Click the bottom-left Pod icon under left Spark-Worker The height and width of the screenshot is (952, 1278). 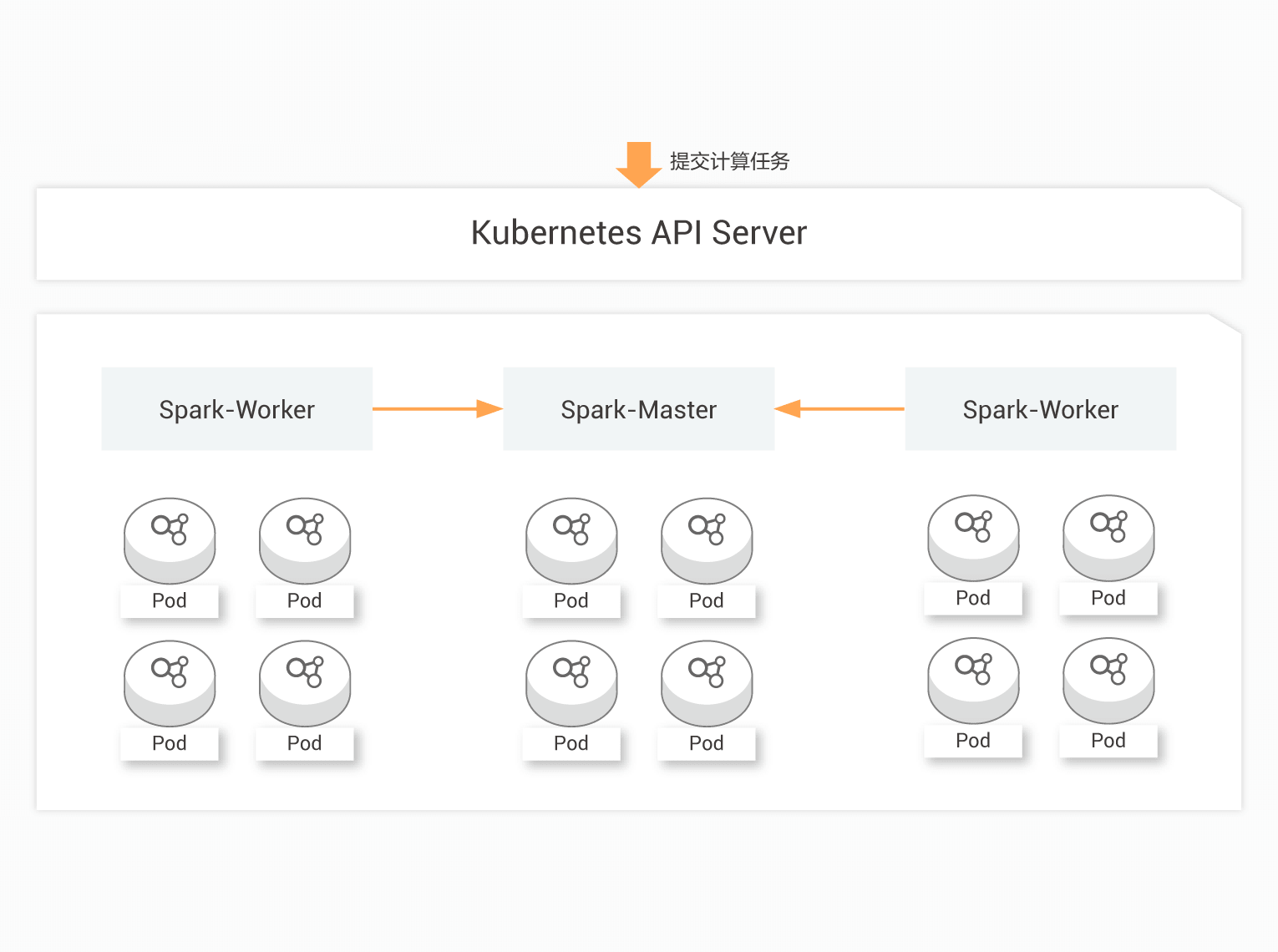click(170, 682)
